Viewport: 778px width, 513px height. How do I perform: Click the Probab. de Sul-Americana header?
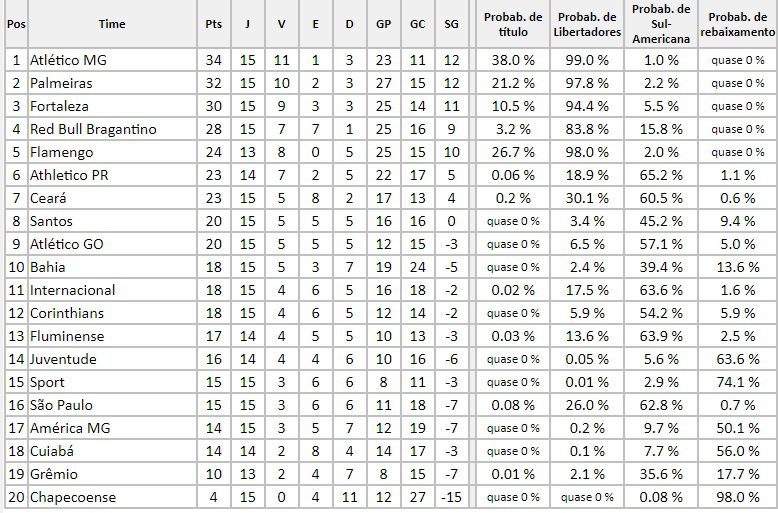pos(661,24)
